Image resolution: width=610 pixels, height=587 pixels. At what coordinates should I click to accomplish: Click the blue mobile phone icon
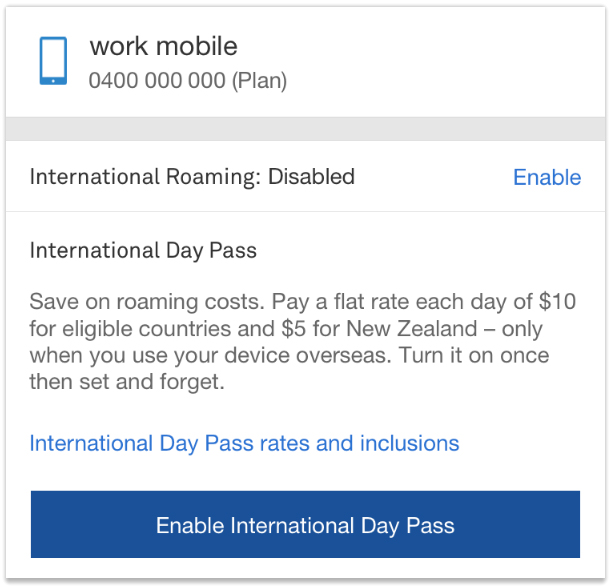tap(53, 61)
